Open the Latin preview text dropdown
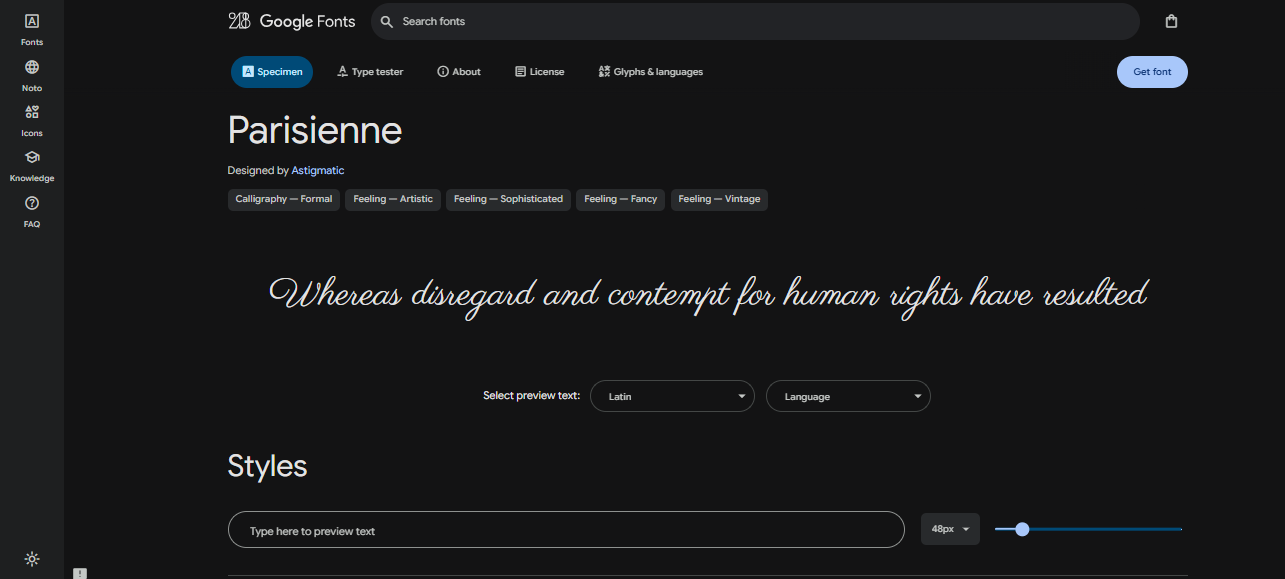Image resolution: width=1285 pixels, height=579 pixels. click(x=672, y=396)
